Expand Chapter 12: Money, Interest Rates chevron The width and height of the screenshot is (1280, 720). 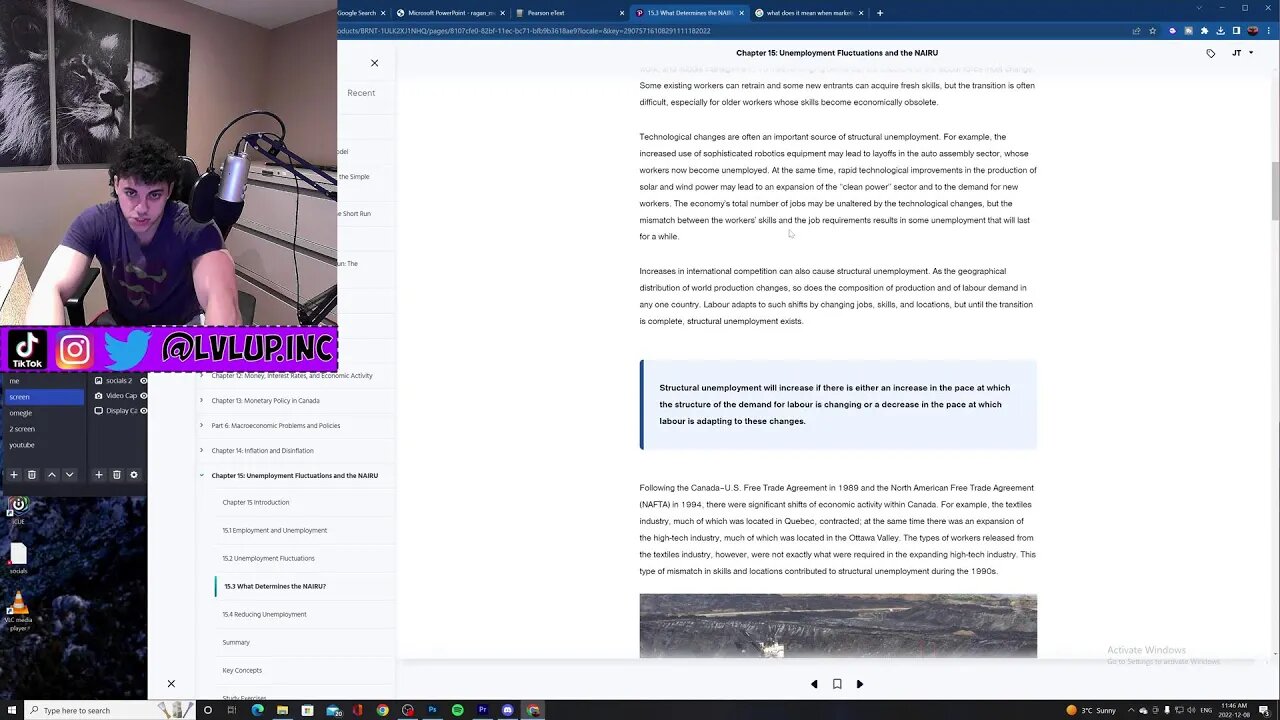pyautogui.click(x=201, y=376)
